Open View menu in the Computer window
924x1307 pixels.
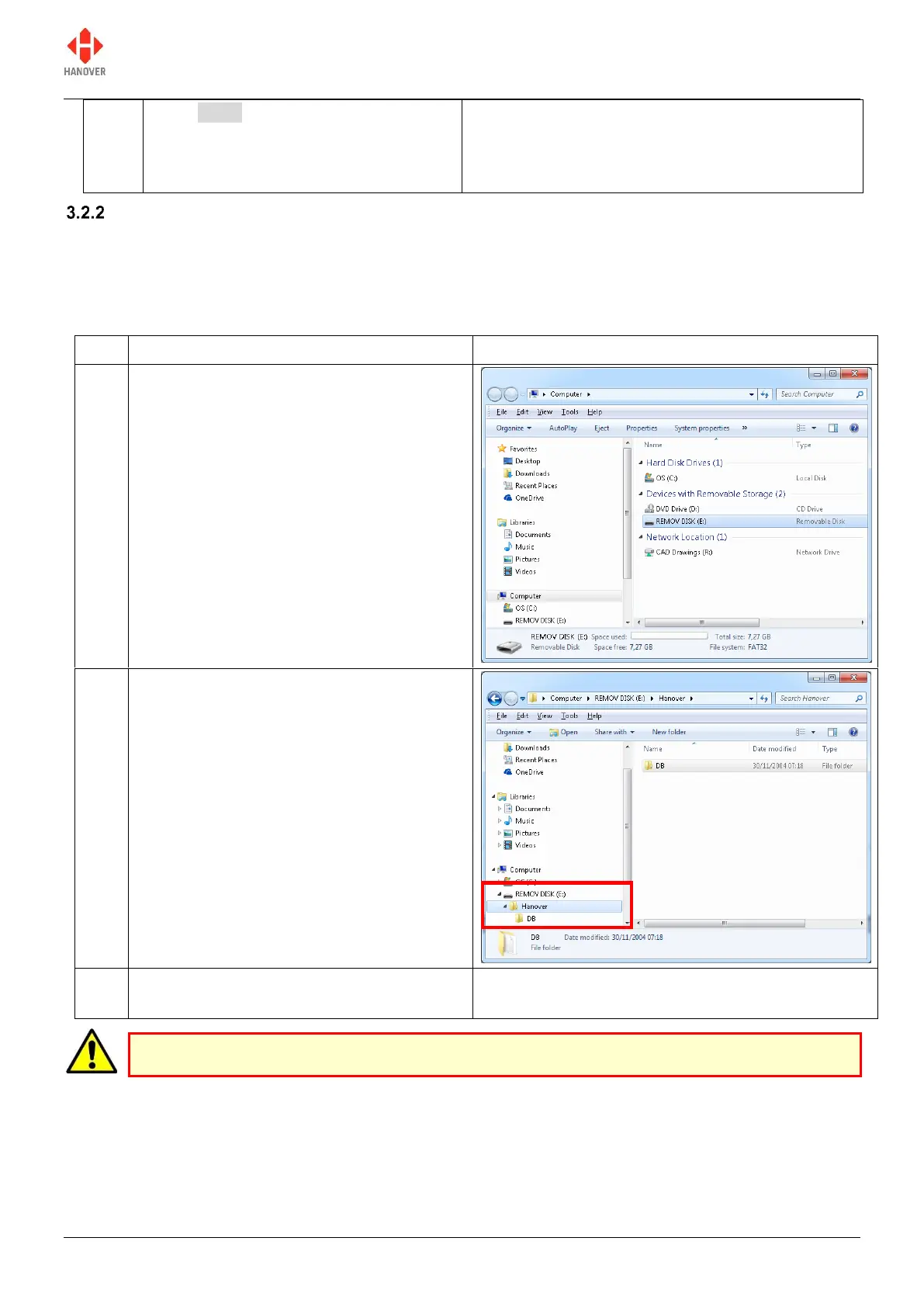(545, 412)
